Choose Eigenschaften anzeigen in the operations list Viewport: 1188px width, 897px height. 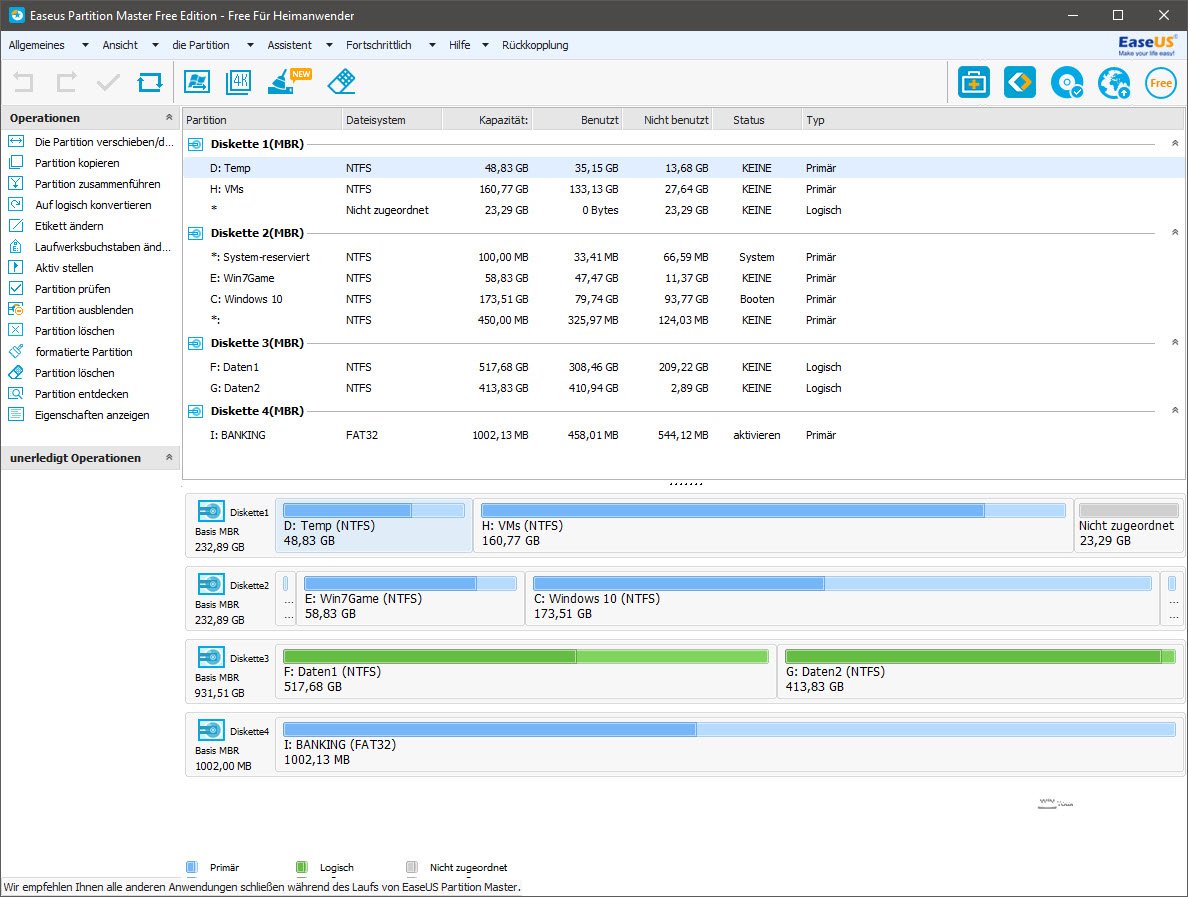coord(92,415)
